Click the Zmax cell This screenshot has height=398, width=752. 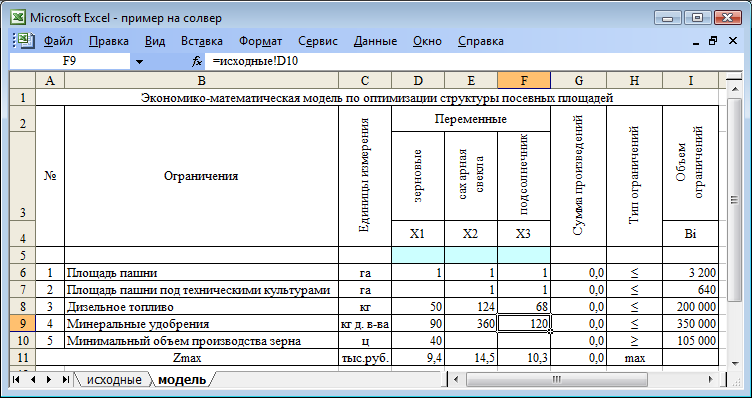pyautogui.click(x=187, y=357)
